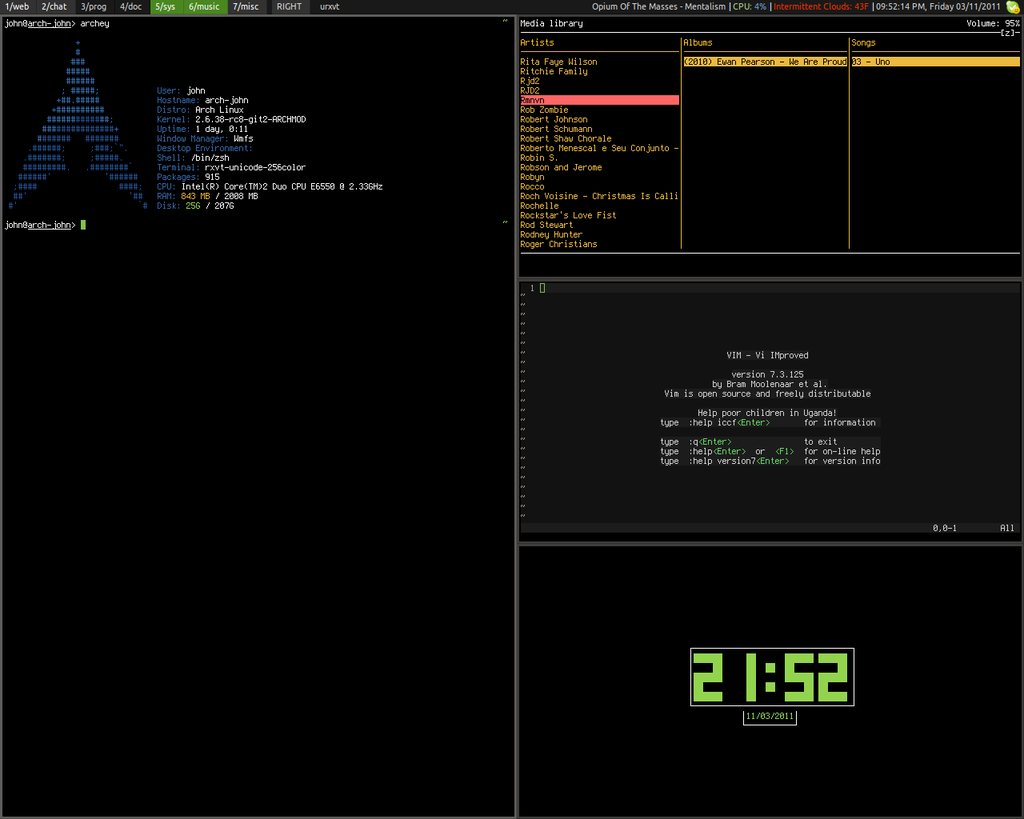
Task: Click the now-playing Opium Of The Masses text
Action: [658, 7]
